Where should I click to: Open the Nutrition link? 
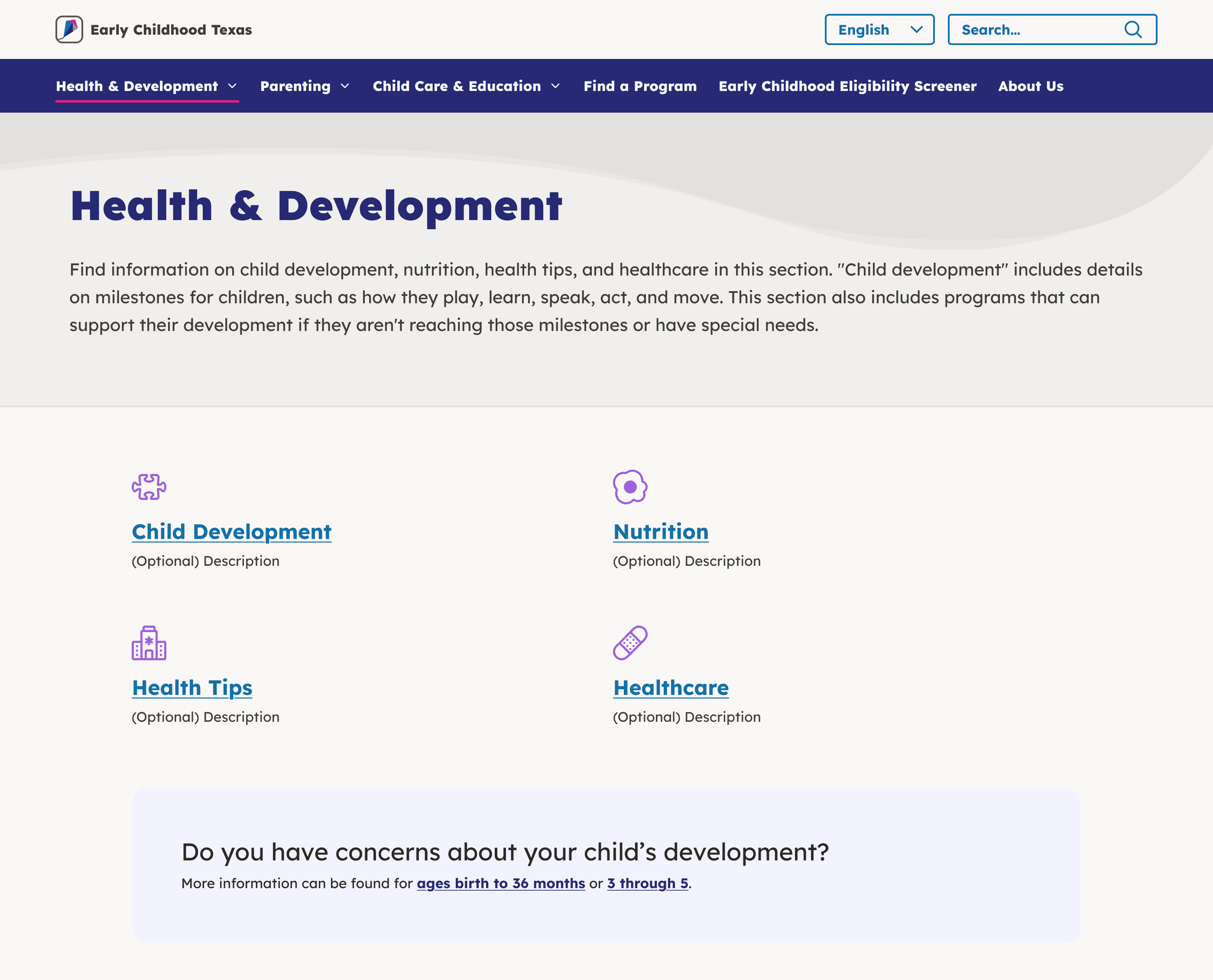660,532
